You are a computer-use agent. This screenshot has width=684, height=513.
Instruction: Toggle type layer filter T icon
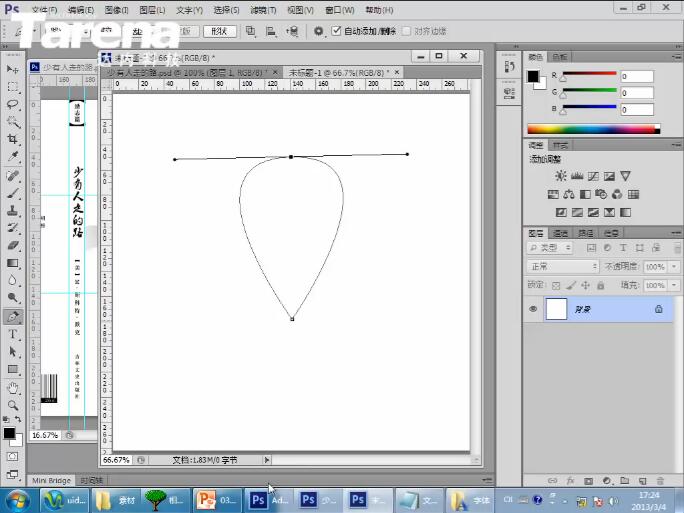[x=623, y=248]
